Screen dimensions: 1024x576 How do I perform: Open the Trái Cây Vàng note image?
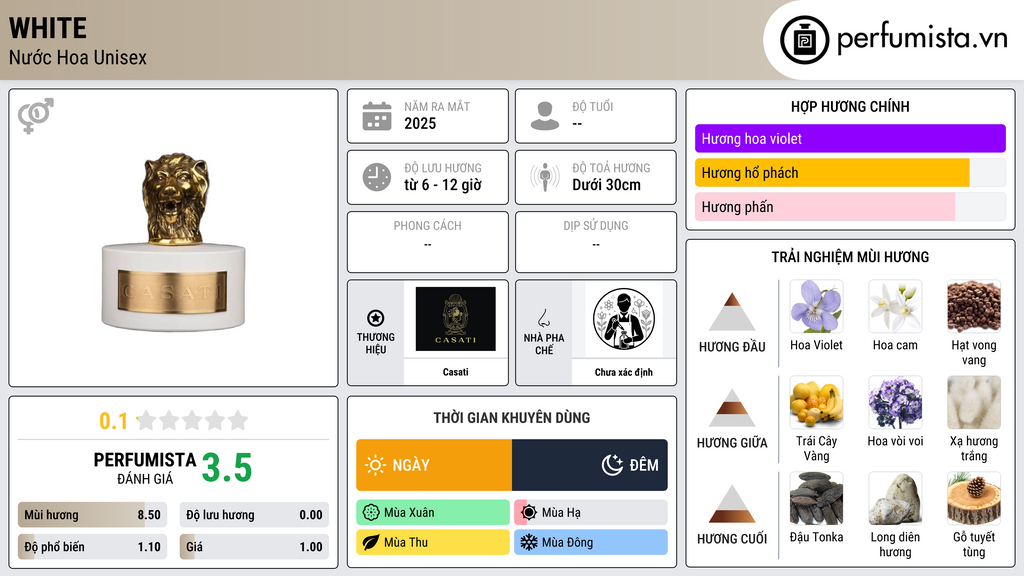click(816, 403)
